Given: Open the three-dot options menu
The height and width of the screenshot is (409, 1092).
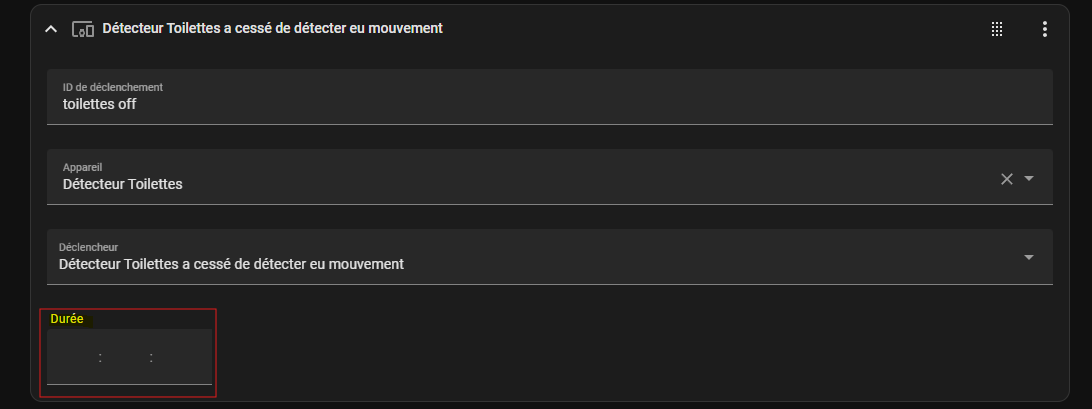Looking at the screenshot, I should [x=1044, y=30].
